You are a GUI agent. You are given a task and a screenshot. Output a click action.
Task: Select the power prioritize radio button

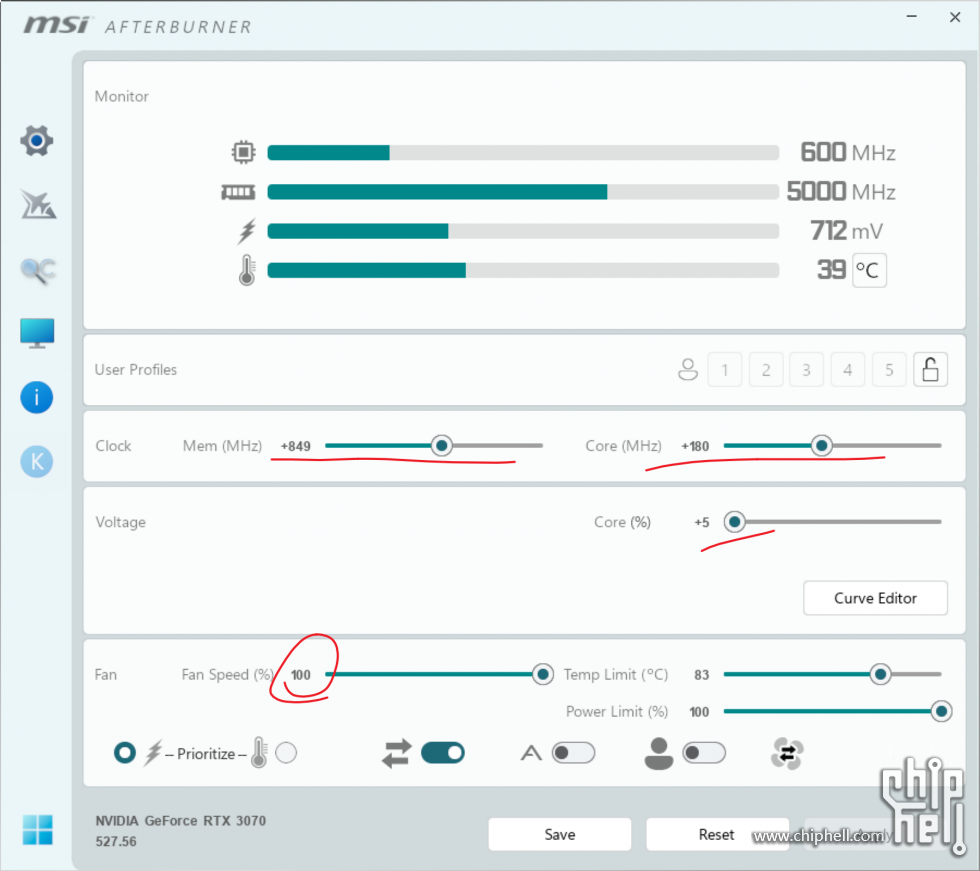[x=124, y=752]
